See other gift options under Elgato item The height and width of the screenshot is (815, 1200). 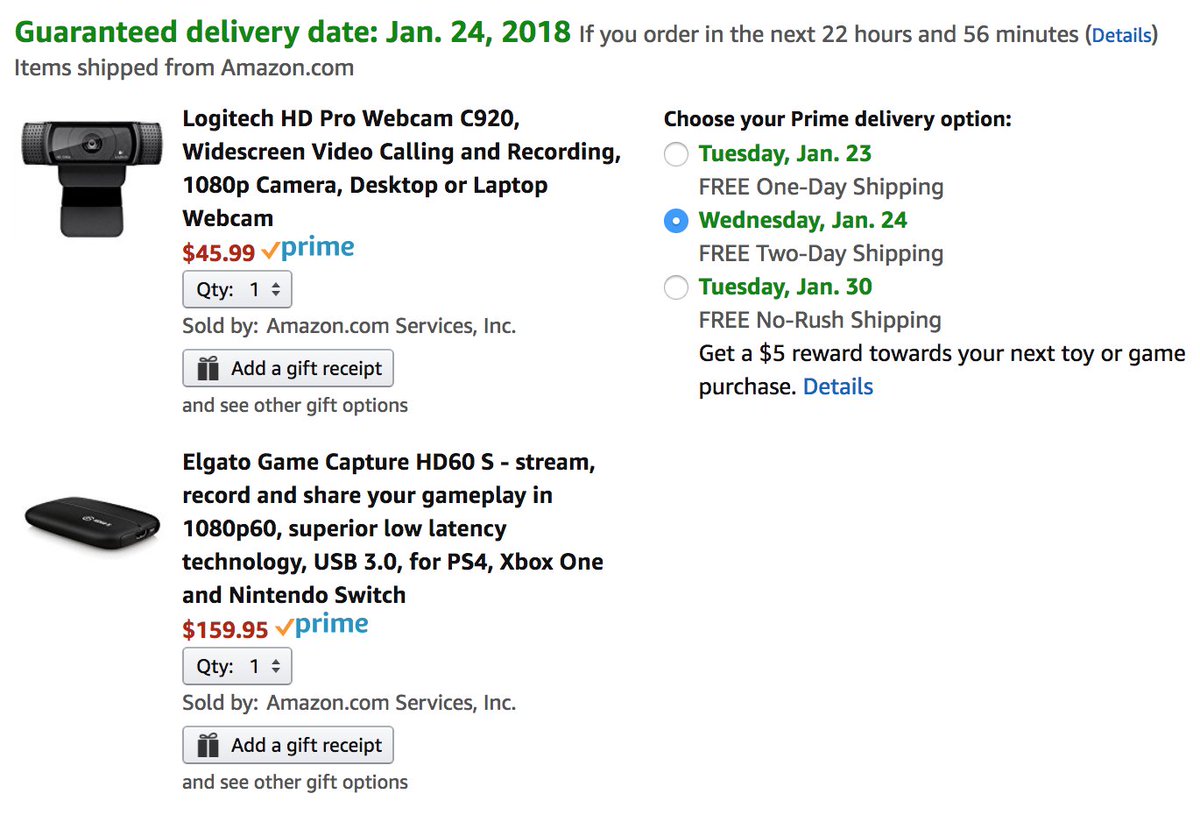(x=295, y=782)
